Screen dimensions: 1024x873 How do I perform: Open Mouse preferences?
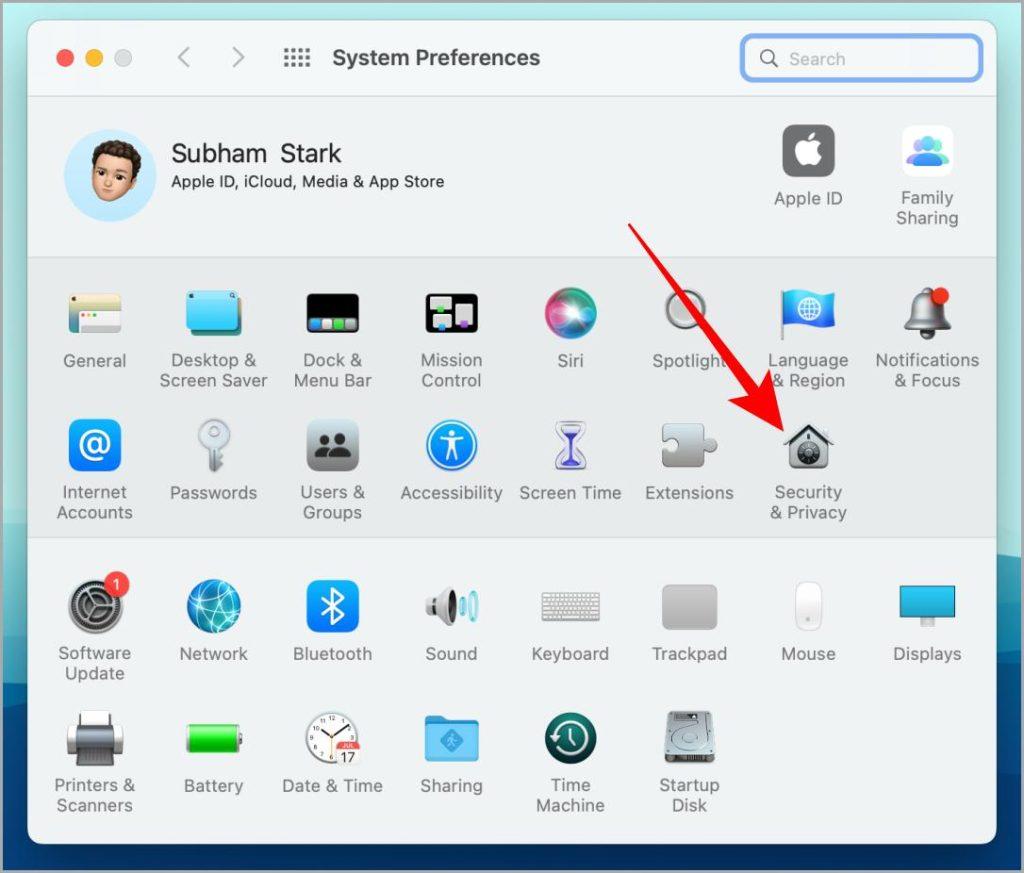(808, 606)
